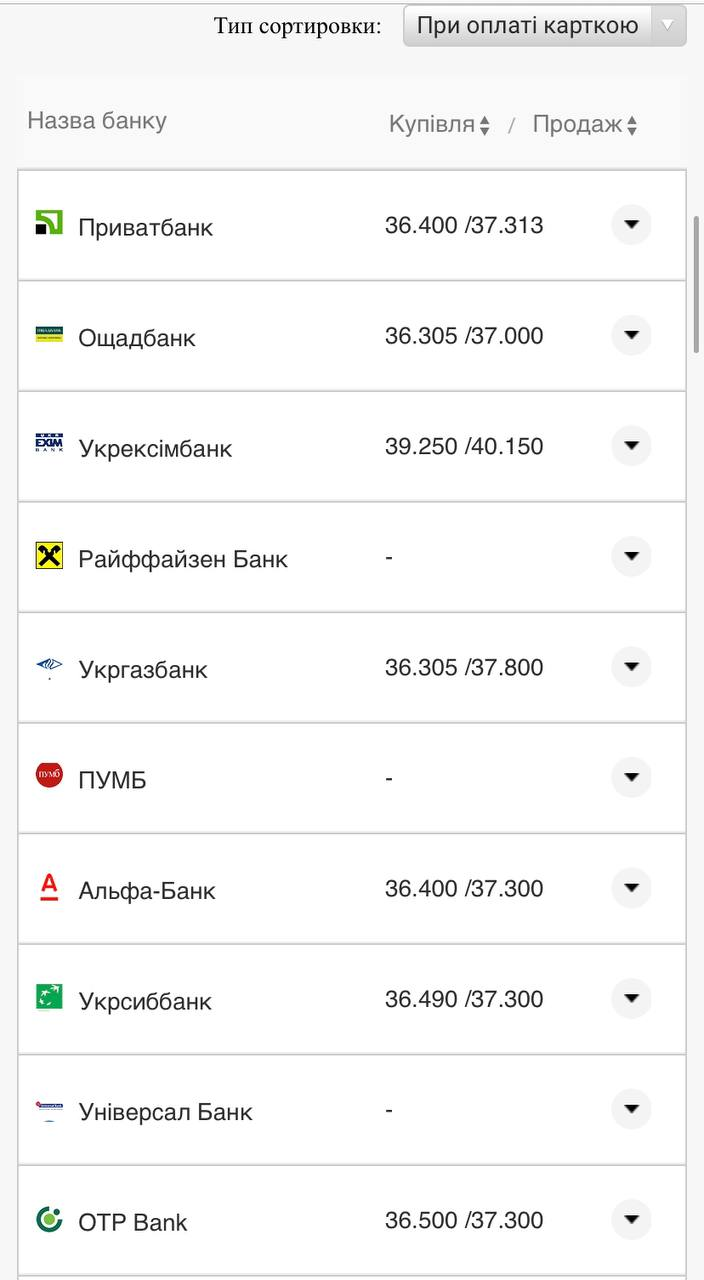
Task: Click the Назва банку column header
Action: click(97, 121)
